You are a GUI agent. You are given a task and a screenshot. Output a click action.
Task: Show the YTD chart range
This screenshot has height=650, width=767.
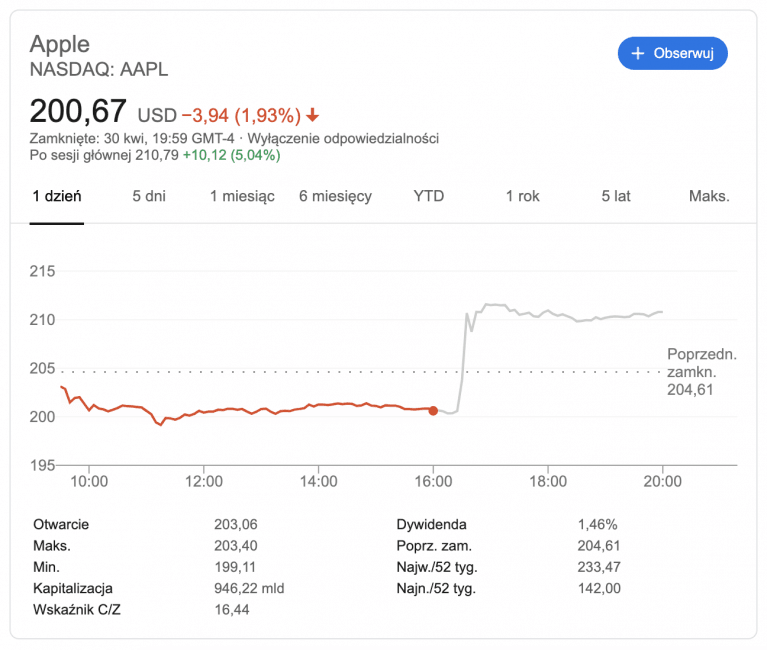[429, 196]
